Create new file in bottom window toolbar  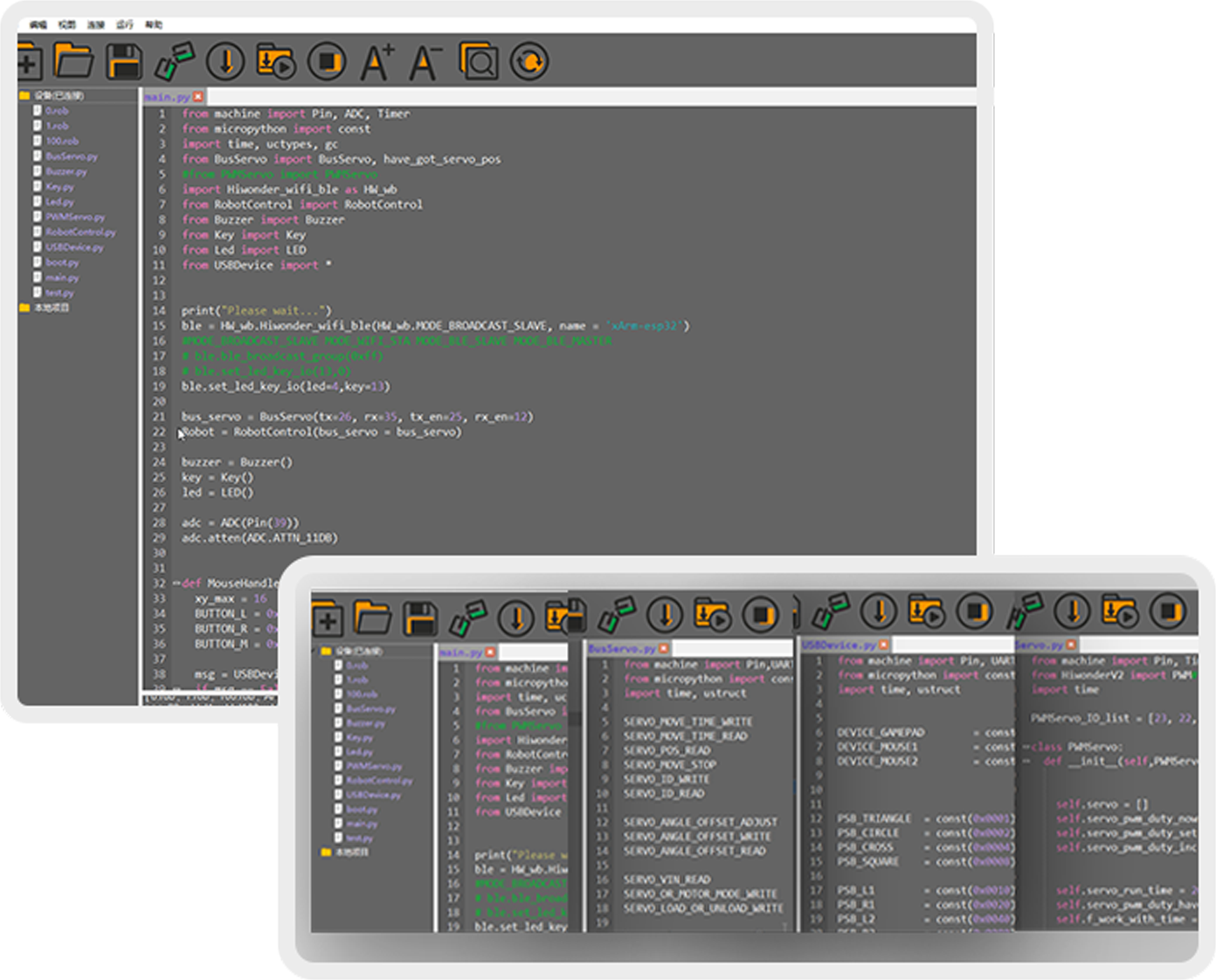click(328, 619)
